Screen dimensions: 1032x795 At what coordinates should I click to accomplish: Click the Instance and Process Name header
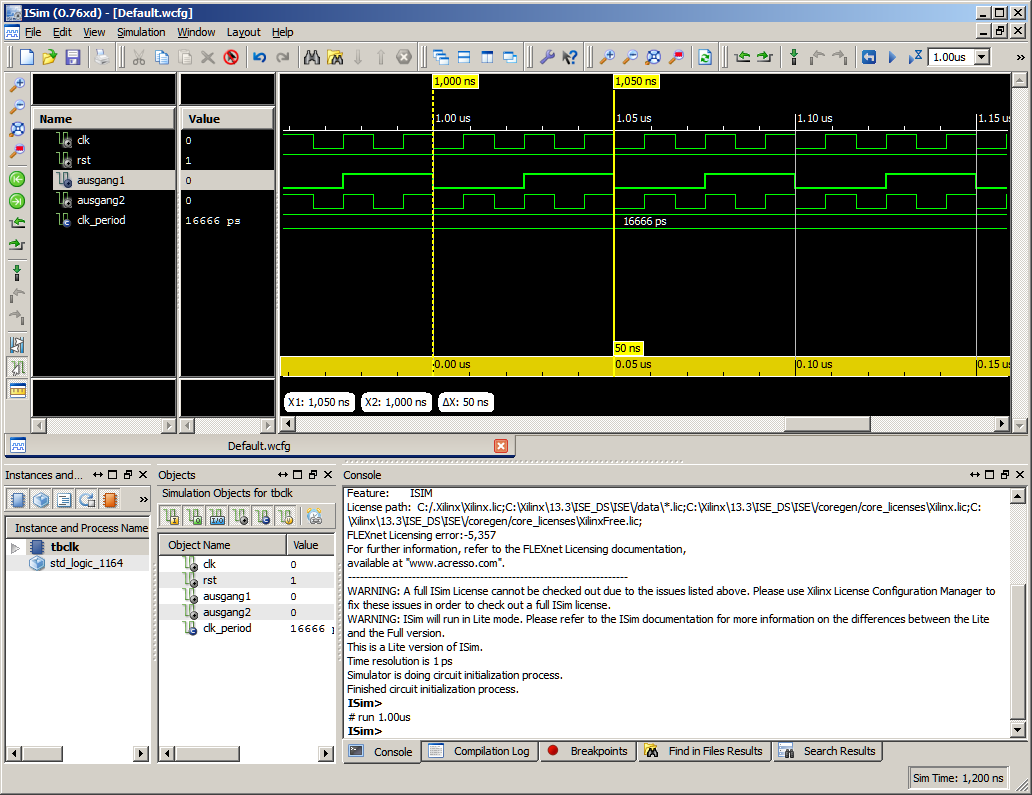[x=78, y=528]
